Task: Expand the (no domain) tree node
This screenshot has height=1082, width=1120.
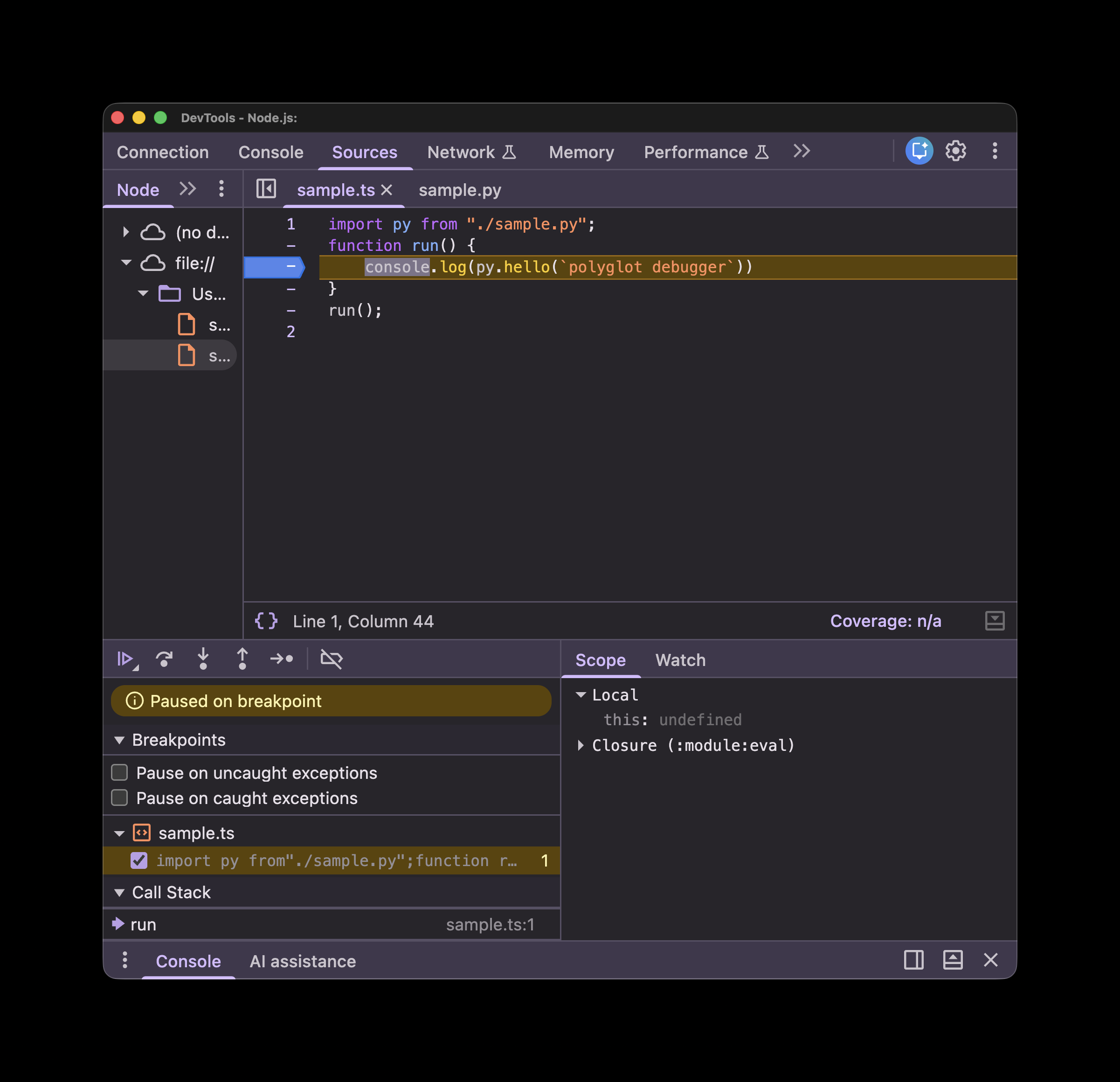Action: tap(126, 232)
